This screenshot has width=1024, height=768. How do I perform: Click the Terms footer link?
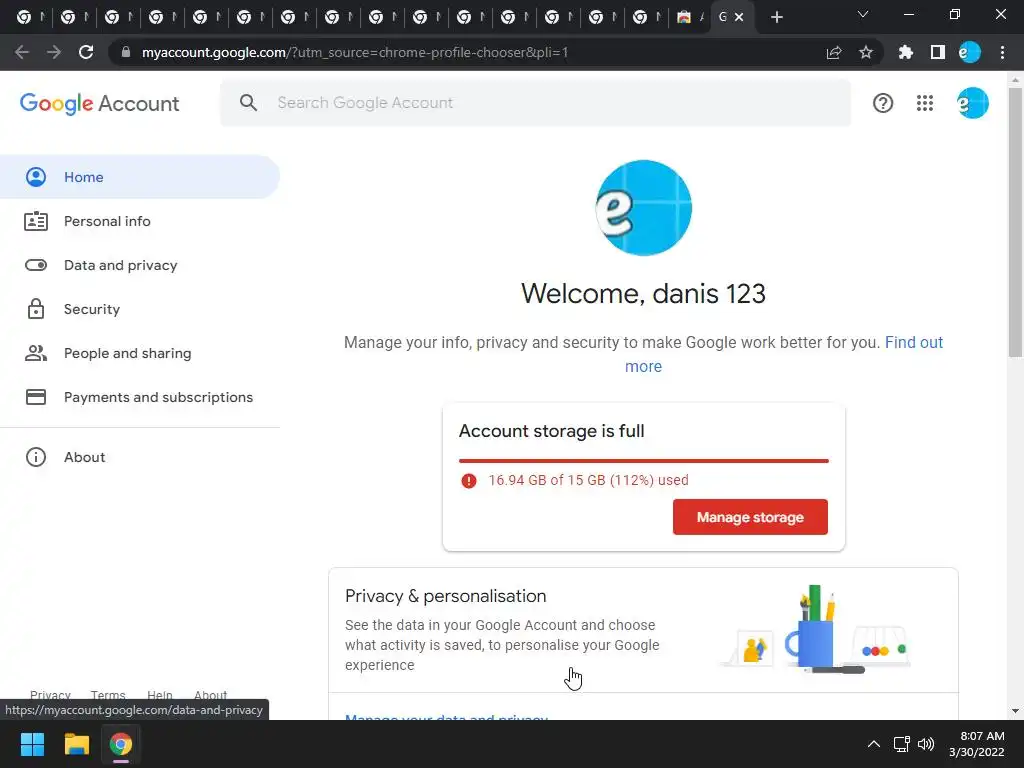108,695
